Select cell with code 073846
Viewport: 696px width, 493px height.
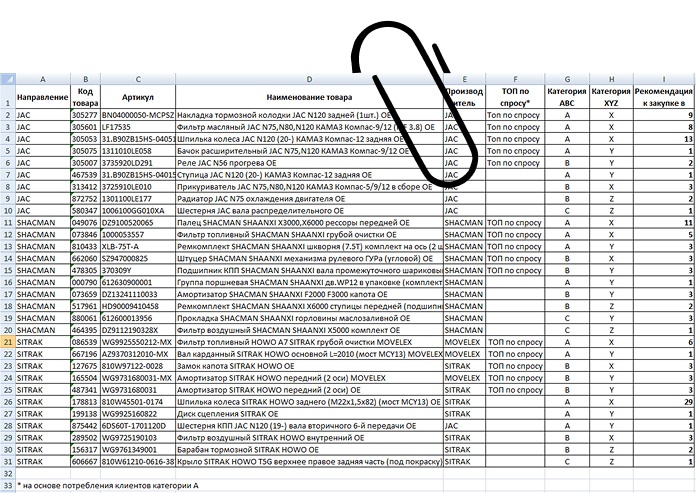coord(85,235)
